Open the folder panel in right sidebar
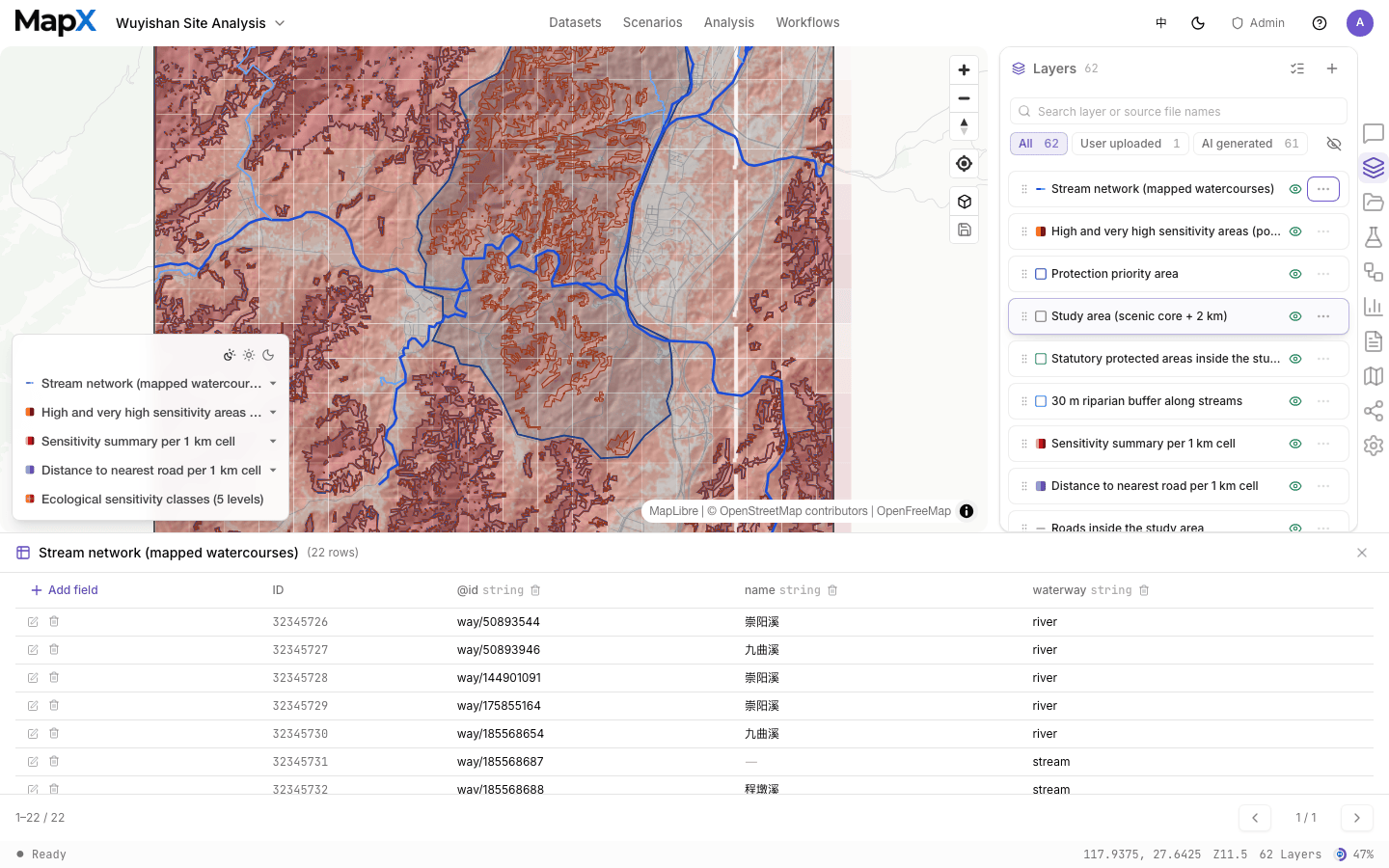1389x868 pixels. point(1374,203)
